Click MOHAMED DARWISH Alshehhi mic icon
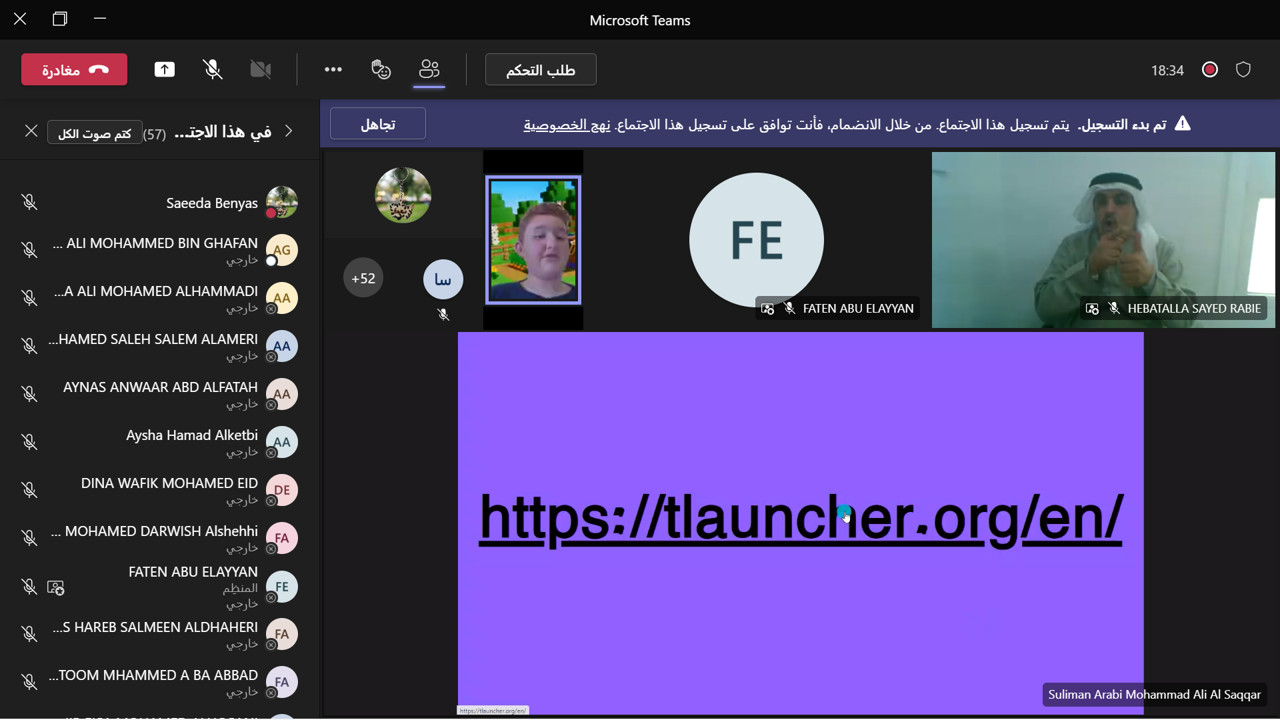This screenshot has width=1280, height=720. coord(29,538)
